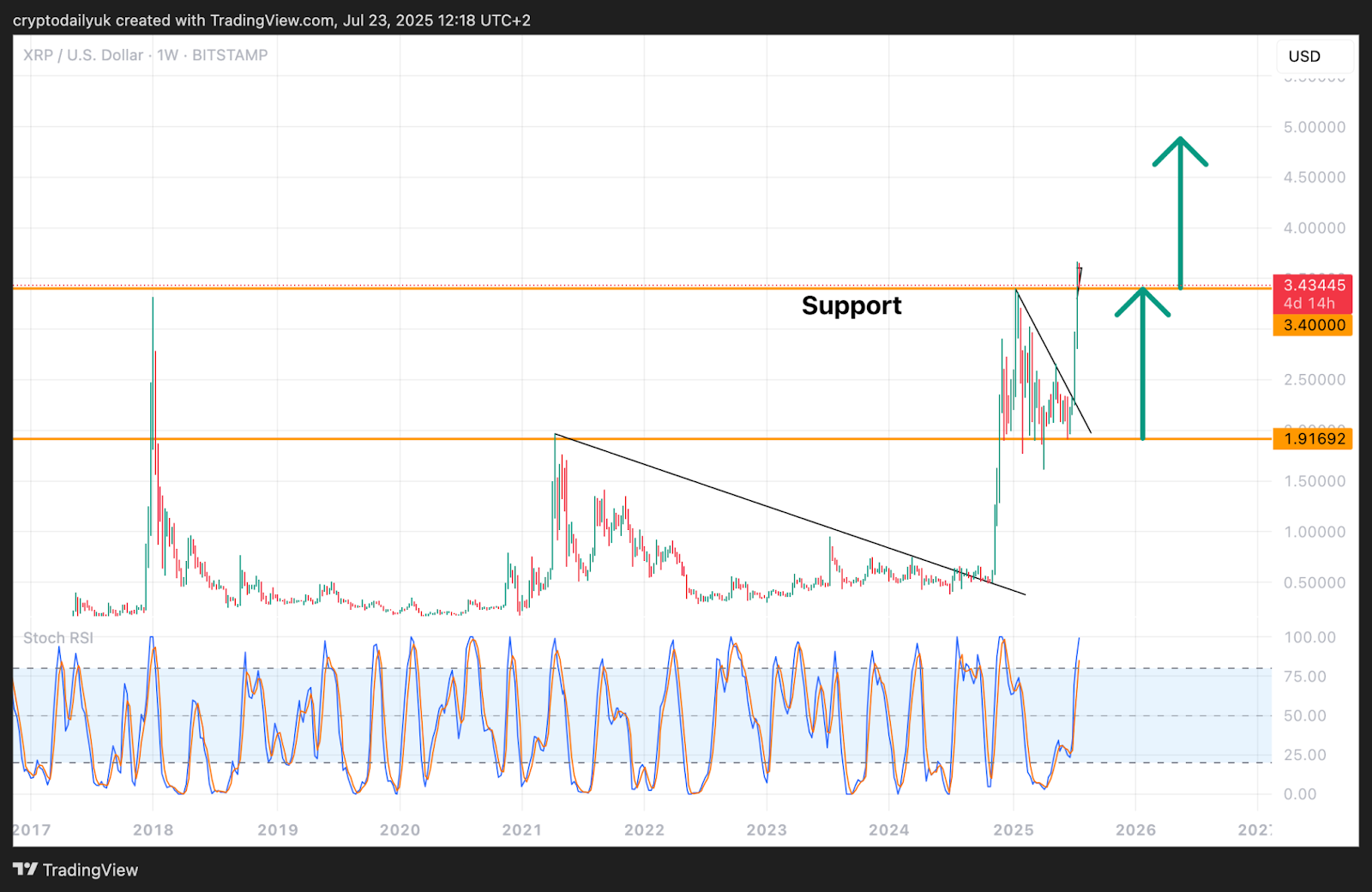Click the 5.00000 price axis value
The image size is (1372, 892).
[1315, 127]
